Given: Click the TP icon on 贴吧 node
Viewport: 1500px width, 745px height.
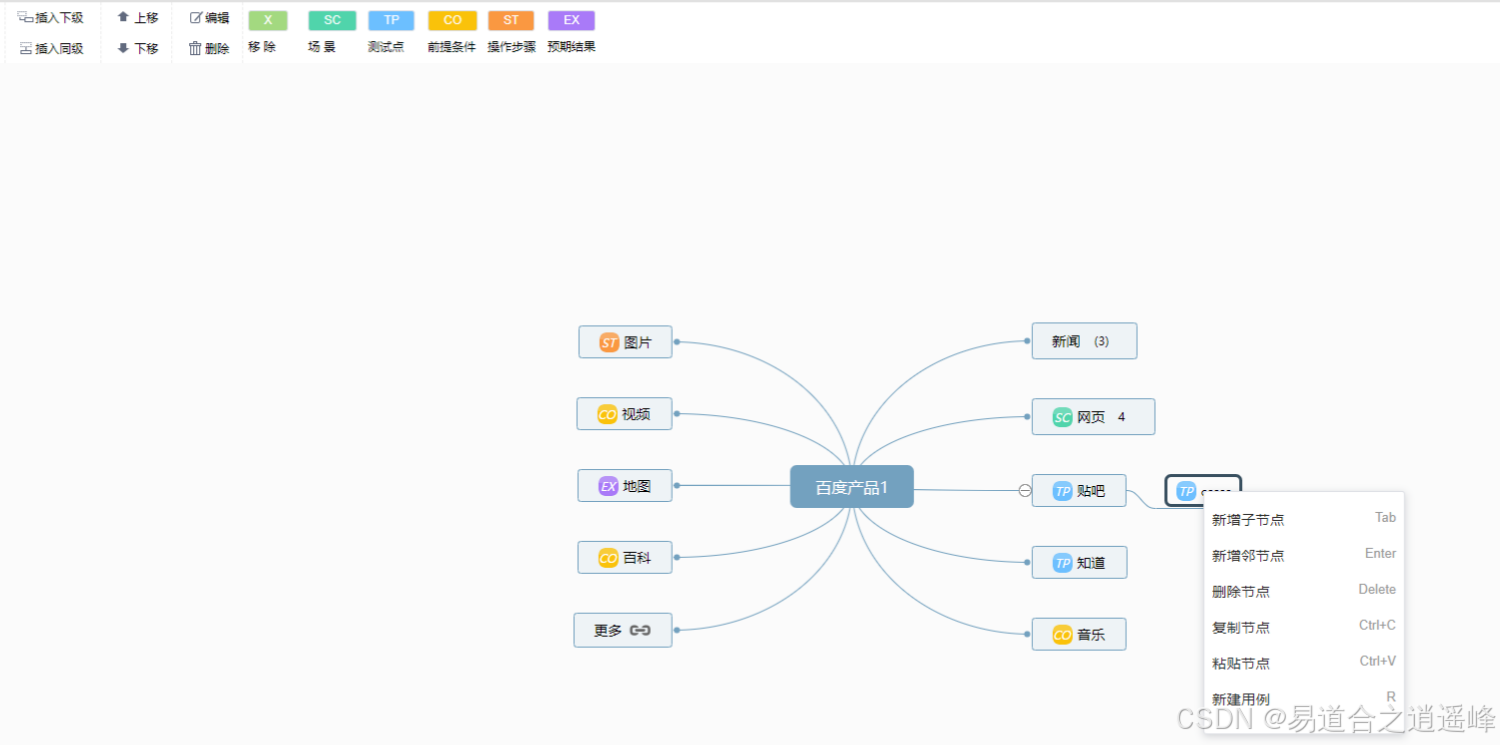Looking at the screenshot, I should click(x=1063, y=491).
